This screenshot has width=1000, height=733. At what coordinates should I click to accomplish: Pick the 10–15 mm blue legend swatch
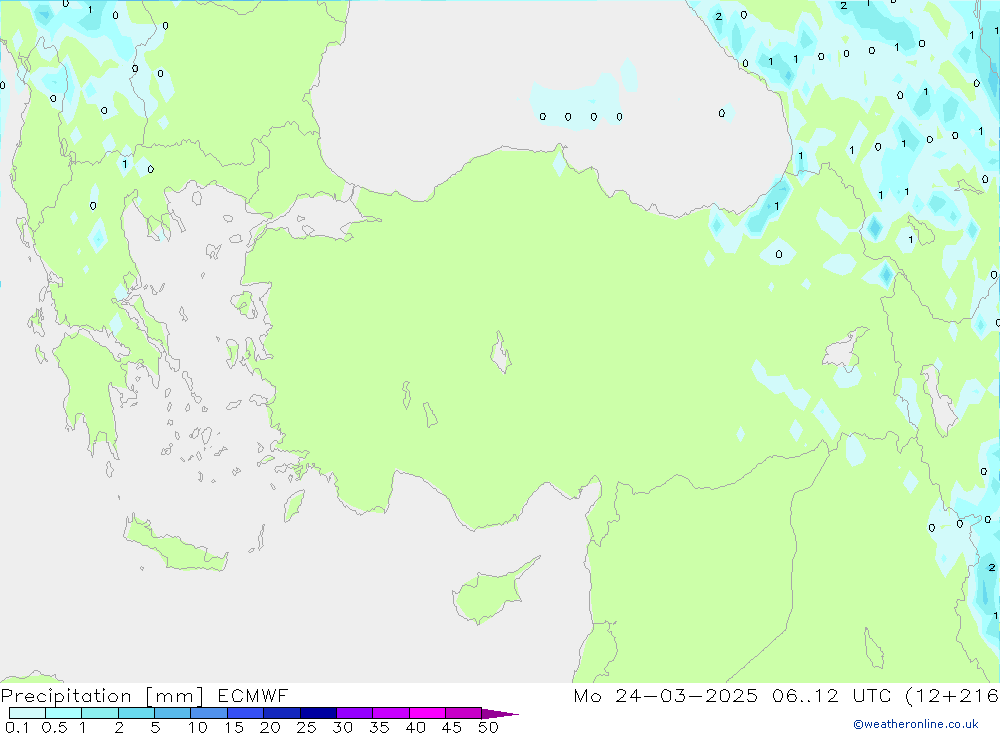pyautogui.click(x=209, y=713)
